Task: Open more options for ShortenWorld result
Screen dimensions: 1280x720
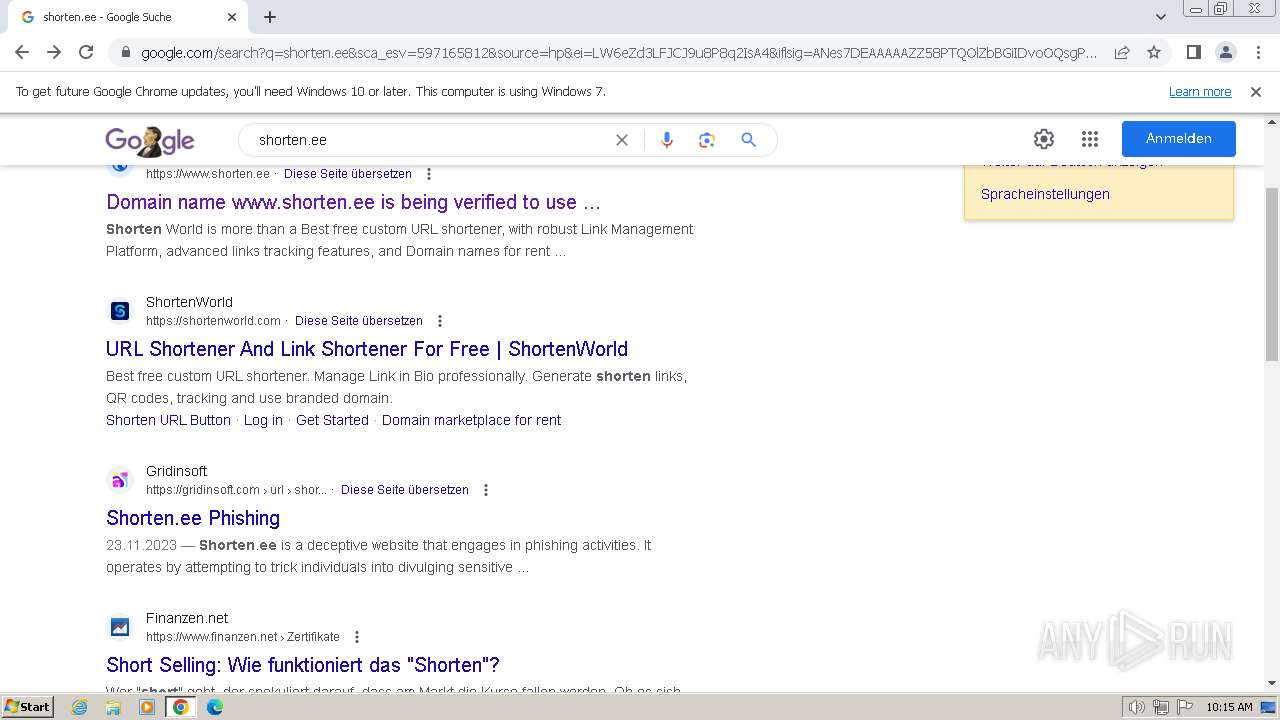Action: [440, 321]
